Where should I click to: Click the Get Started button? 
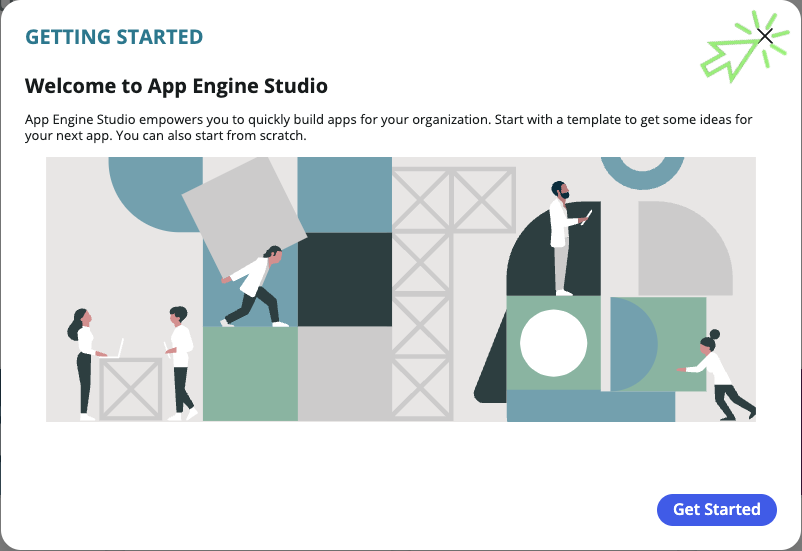(x=716, y=509)
